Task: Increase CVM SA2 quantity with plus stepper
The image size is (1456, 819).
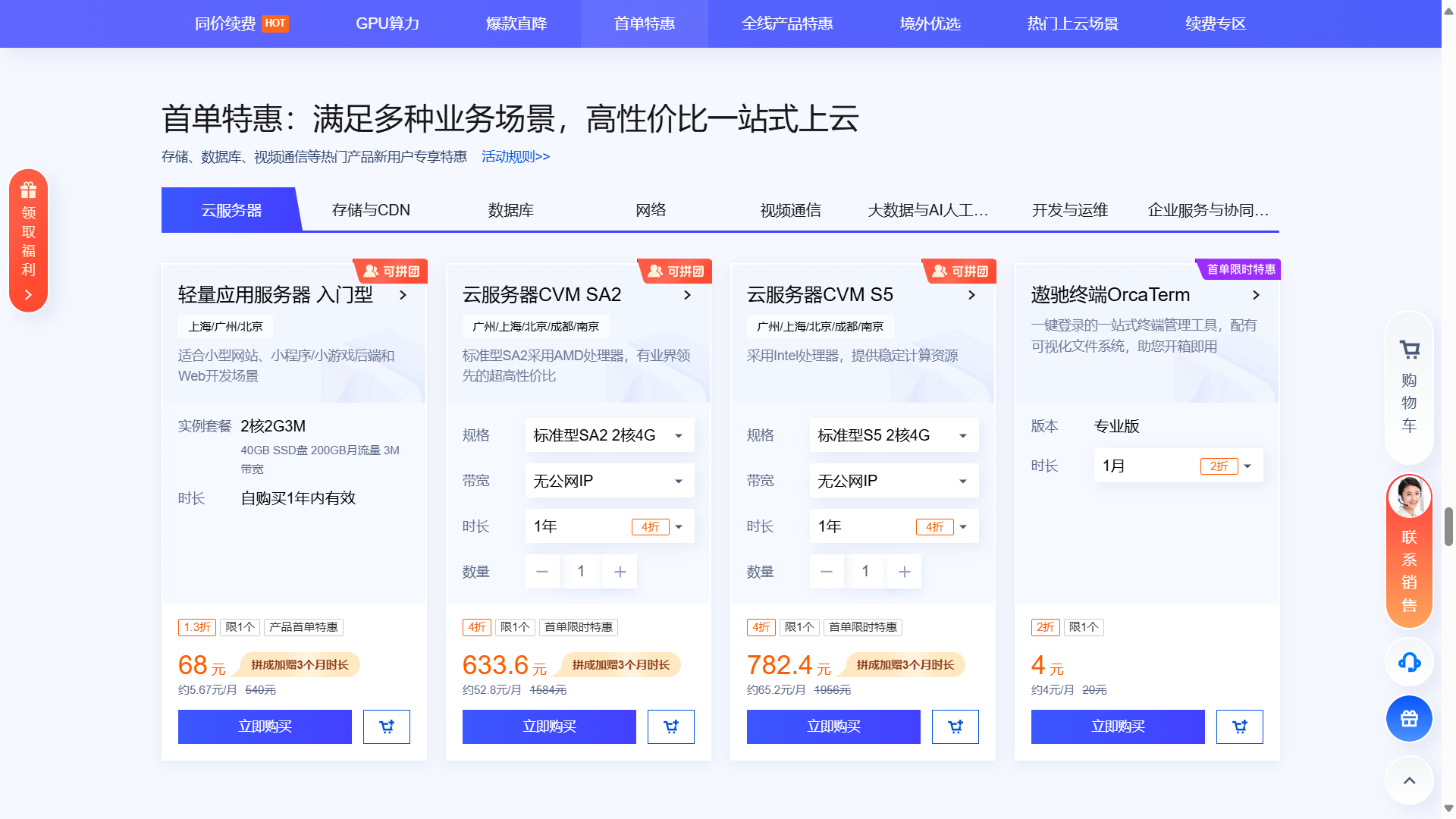Action: (x=620, y=571)
